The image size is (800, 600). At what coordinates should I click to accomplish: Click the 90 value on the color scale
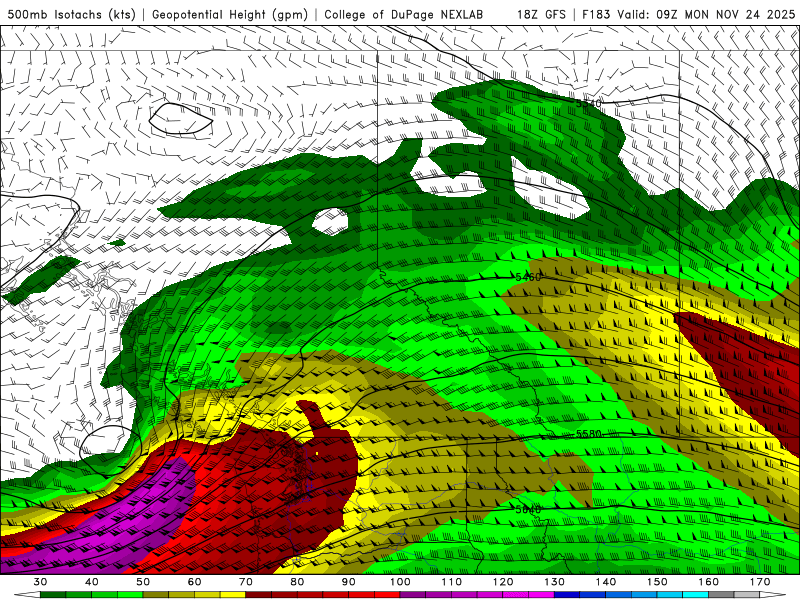(349, 582)
